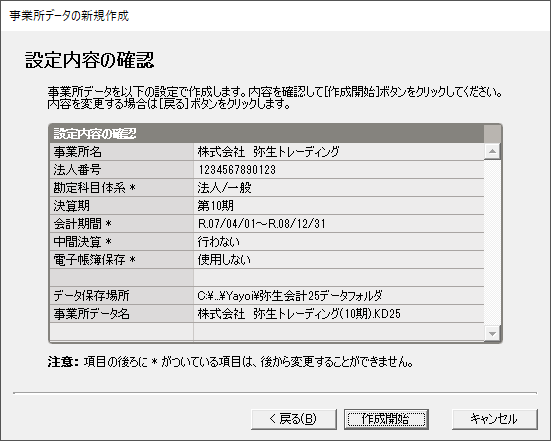Click the value 行わない

point(219,242)
